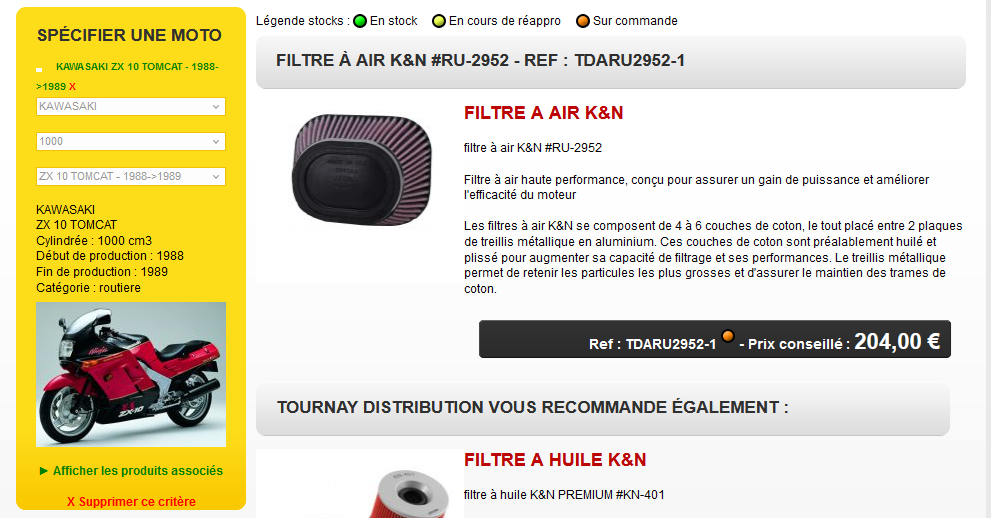Remove Kawasaki ZX 10 Tomcat filter with red X
Viewport: 991px width, 518px height.
coord(73,87)
